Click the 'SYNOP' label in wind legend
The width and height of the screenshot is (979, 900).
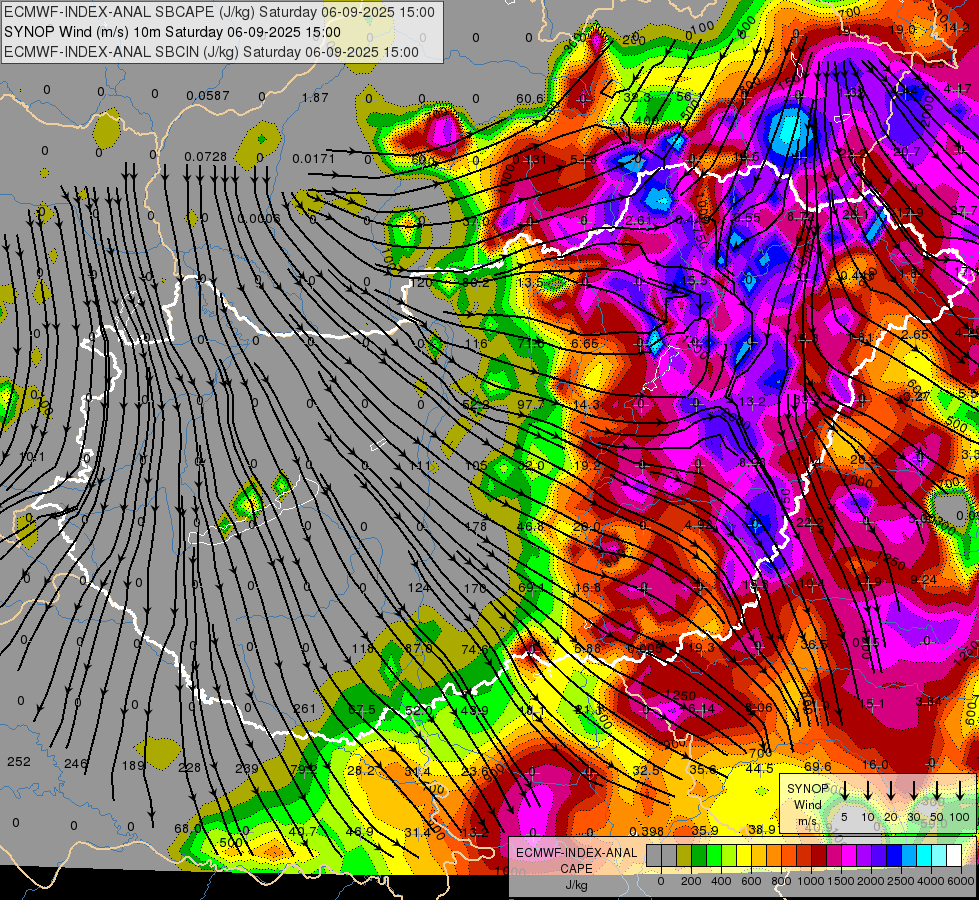807,789
